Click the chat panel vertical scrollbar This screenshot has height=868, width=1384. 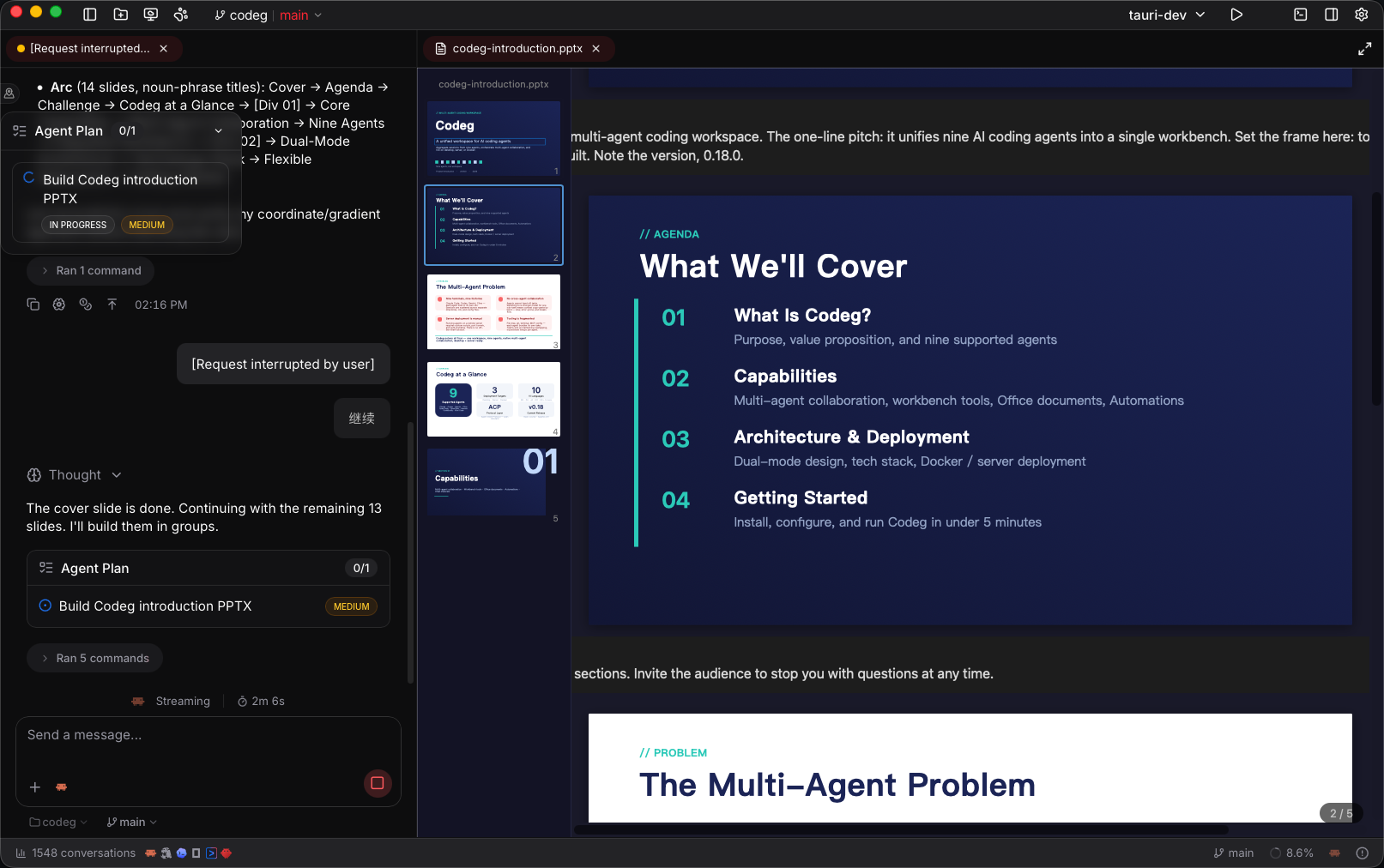[x=410, y=553]
